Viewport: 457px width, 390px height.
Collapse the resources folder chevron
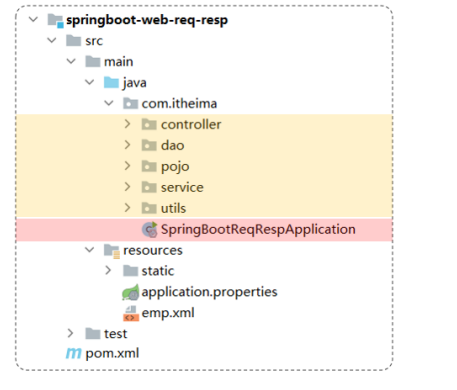tap(89, 250)
